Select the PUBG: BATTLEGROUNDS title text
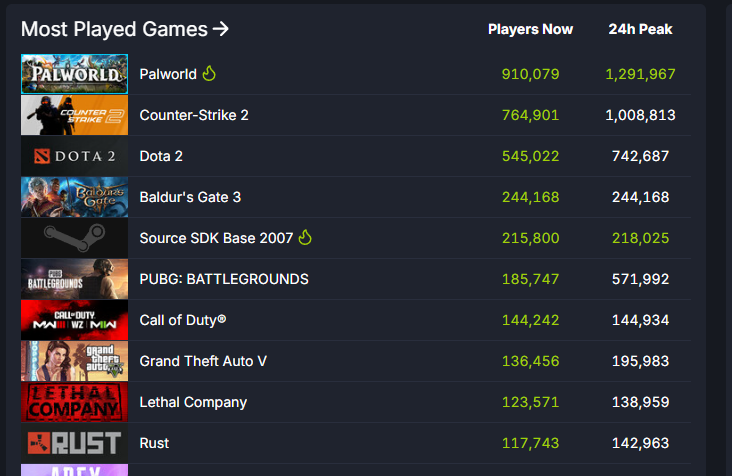 pos(224,279)
